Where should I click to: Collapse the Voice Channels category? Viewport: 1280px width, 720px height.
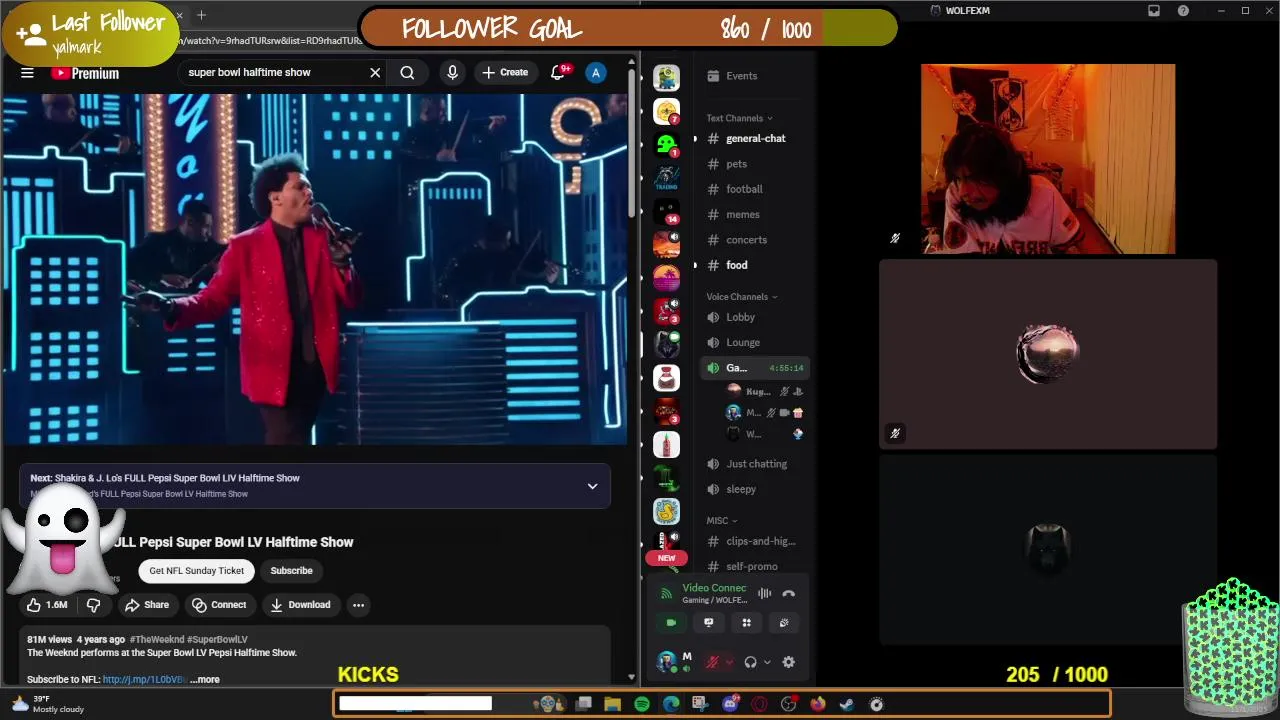click(x=741, y=296)
